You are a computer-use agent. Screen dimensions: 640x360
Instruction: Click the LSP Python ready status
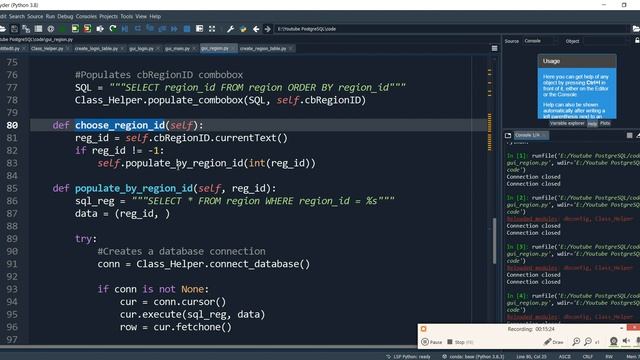tap(408, 357)
